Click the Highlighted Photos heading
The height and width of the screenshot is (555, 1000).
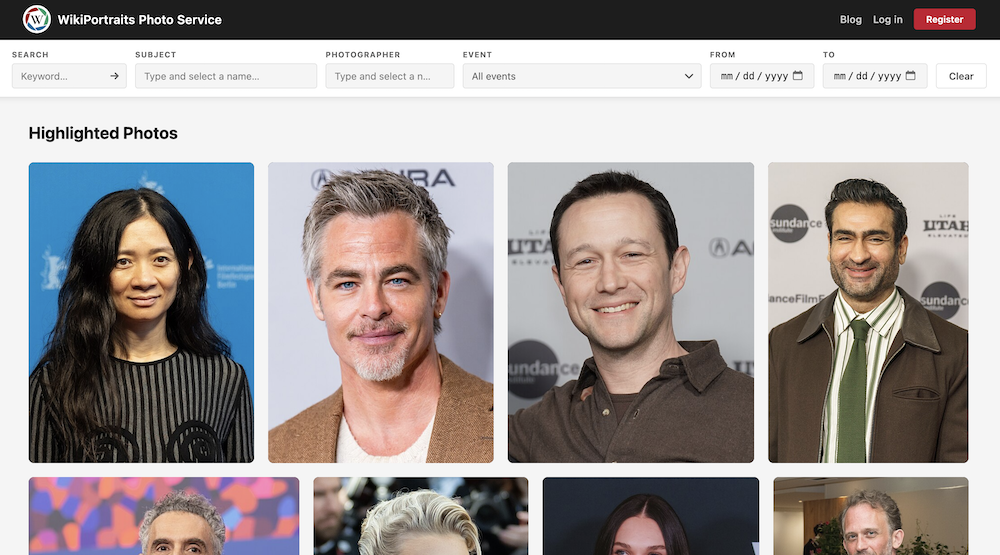[x=103, y=133]
